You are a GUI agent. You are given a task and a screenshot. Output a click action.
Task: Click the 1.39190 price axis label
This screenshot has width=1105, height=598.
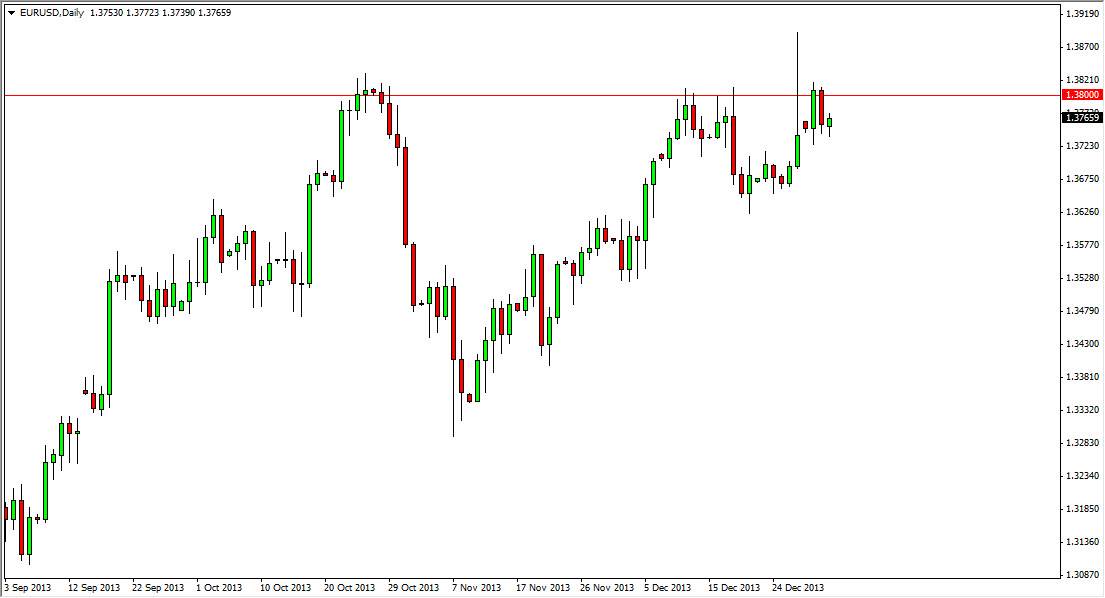(x=1082, y=13)
